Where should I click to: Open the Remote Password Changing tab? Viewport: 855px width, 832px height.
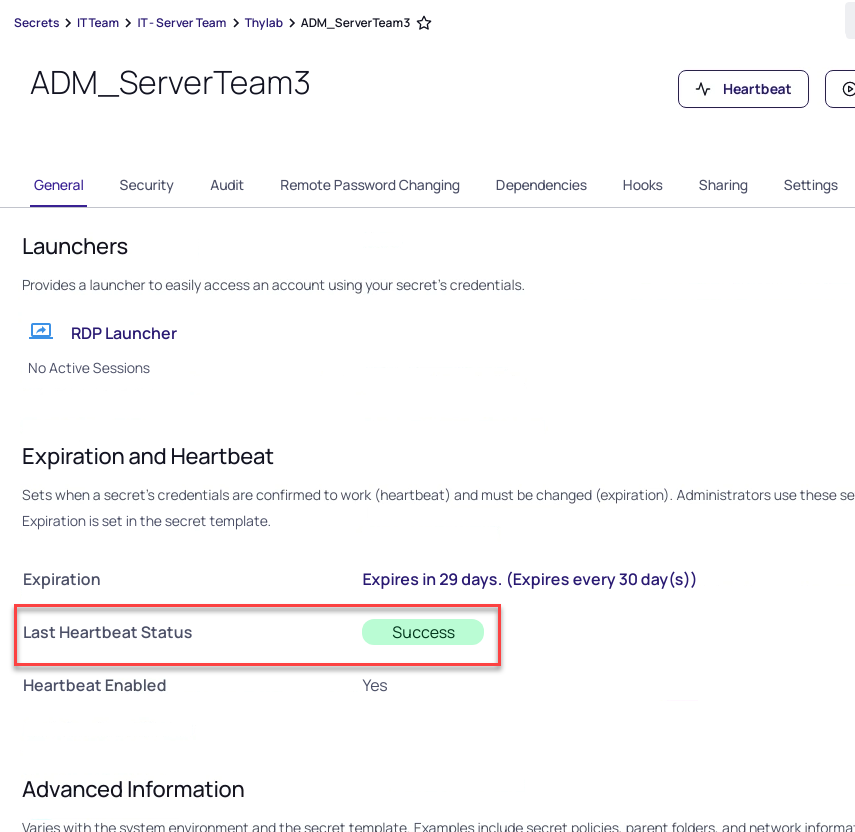tap(370, 185)
